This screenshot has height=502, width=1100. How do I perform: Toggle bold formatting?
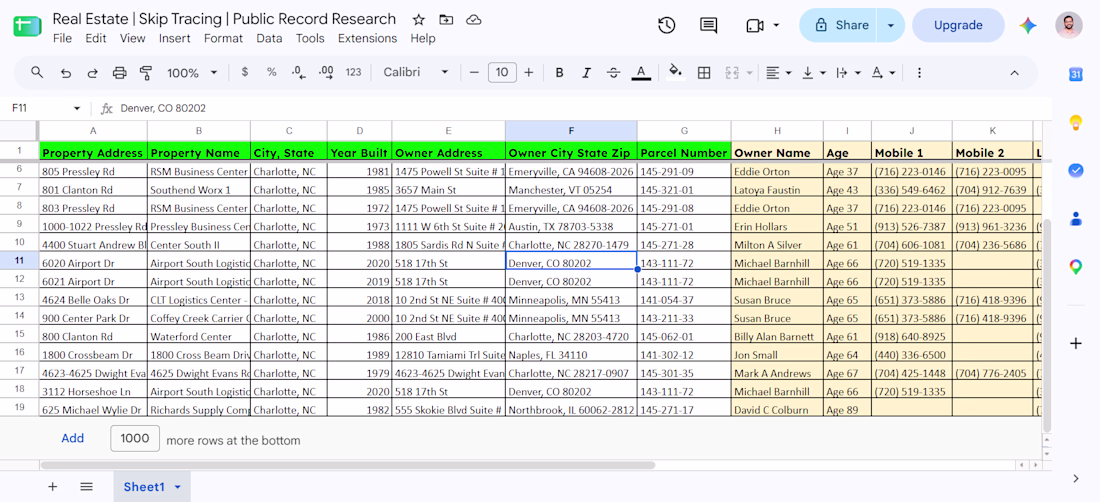click(x=559, y=72)
